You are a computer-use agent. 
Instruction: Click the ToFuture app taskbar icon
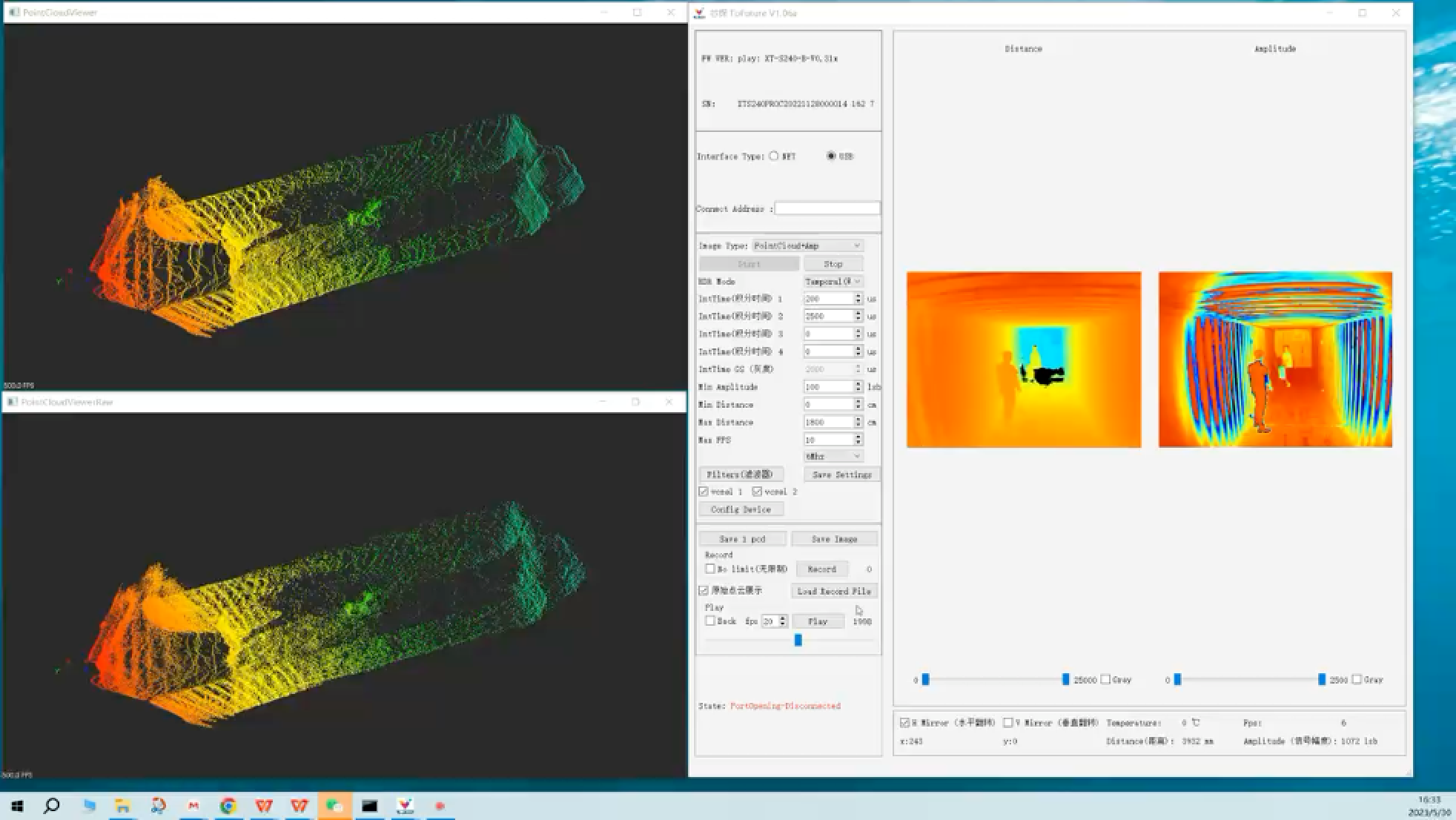point(405,806)
